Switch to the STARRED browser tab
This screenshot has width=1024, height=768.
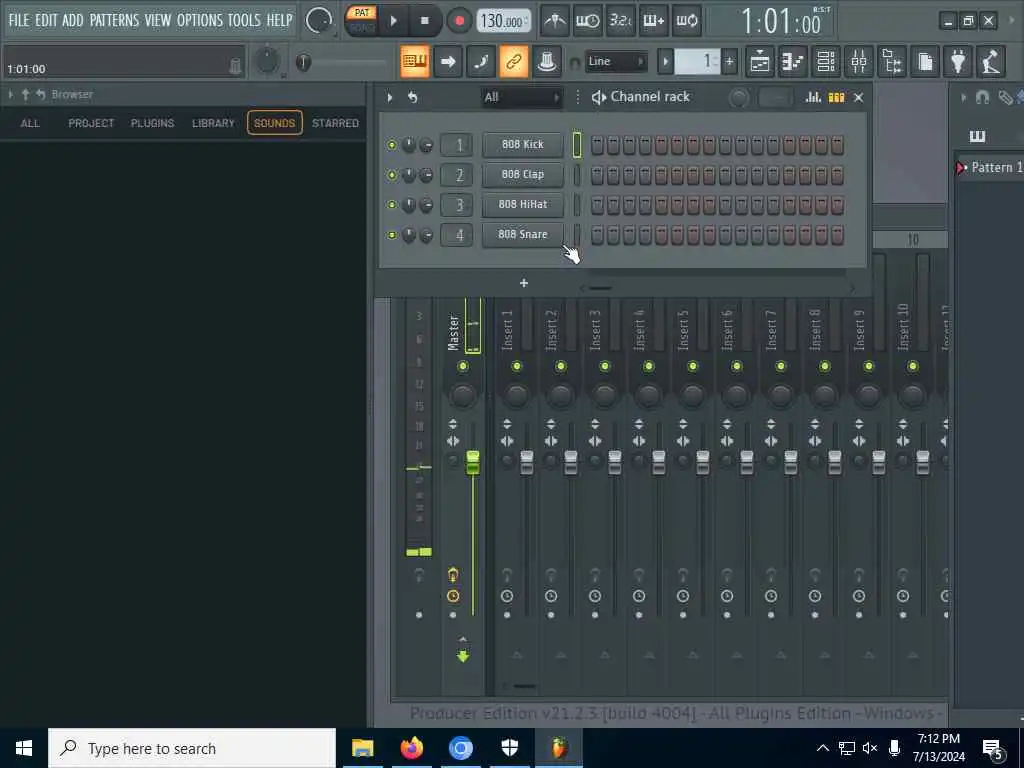coord(336,123)
